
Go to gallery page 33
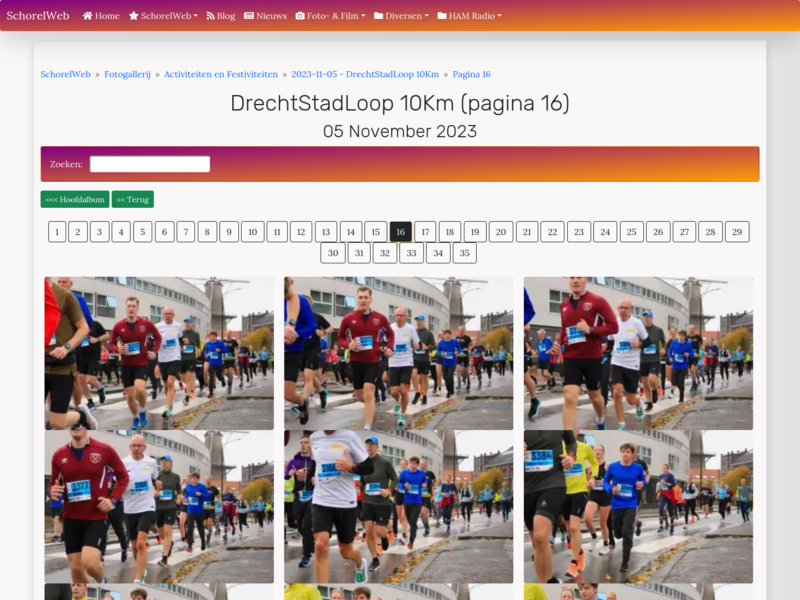point(411,253)
